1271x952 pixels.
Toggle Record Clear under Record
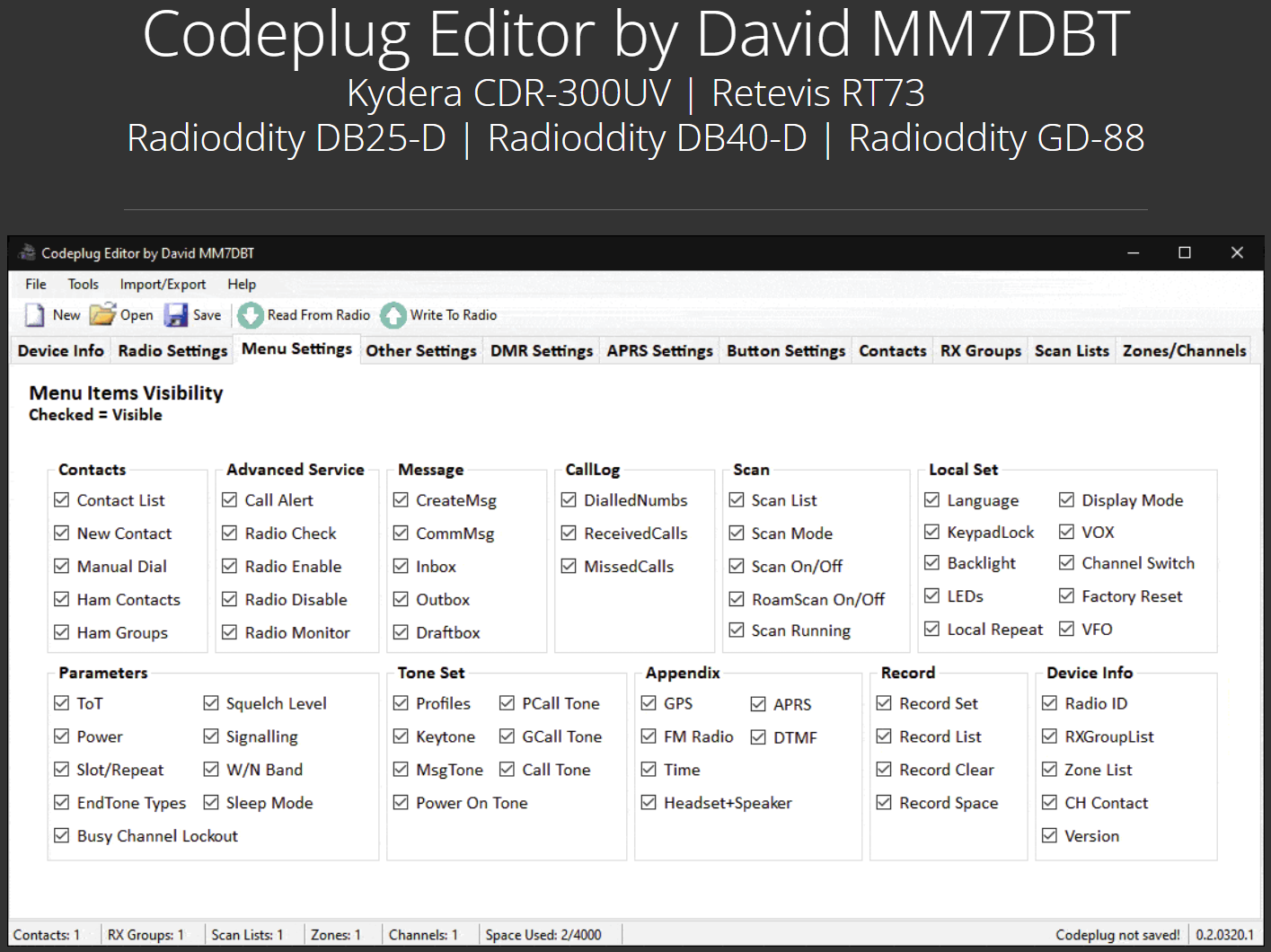(884, 769)
